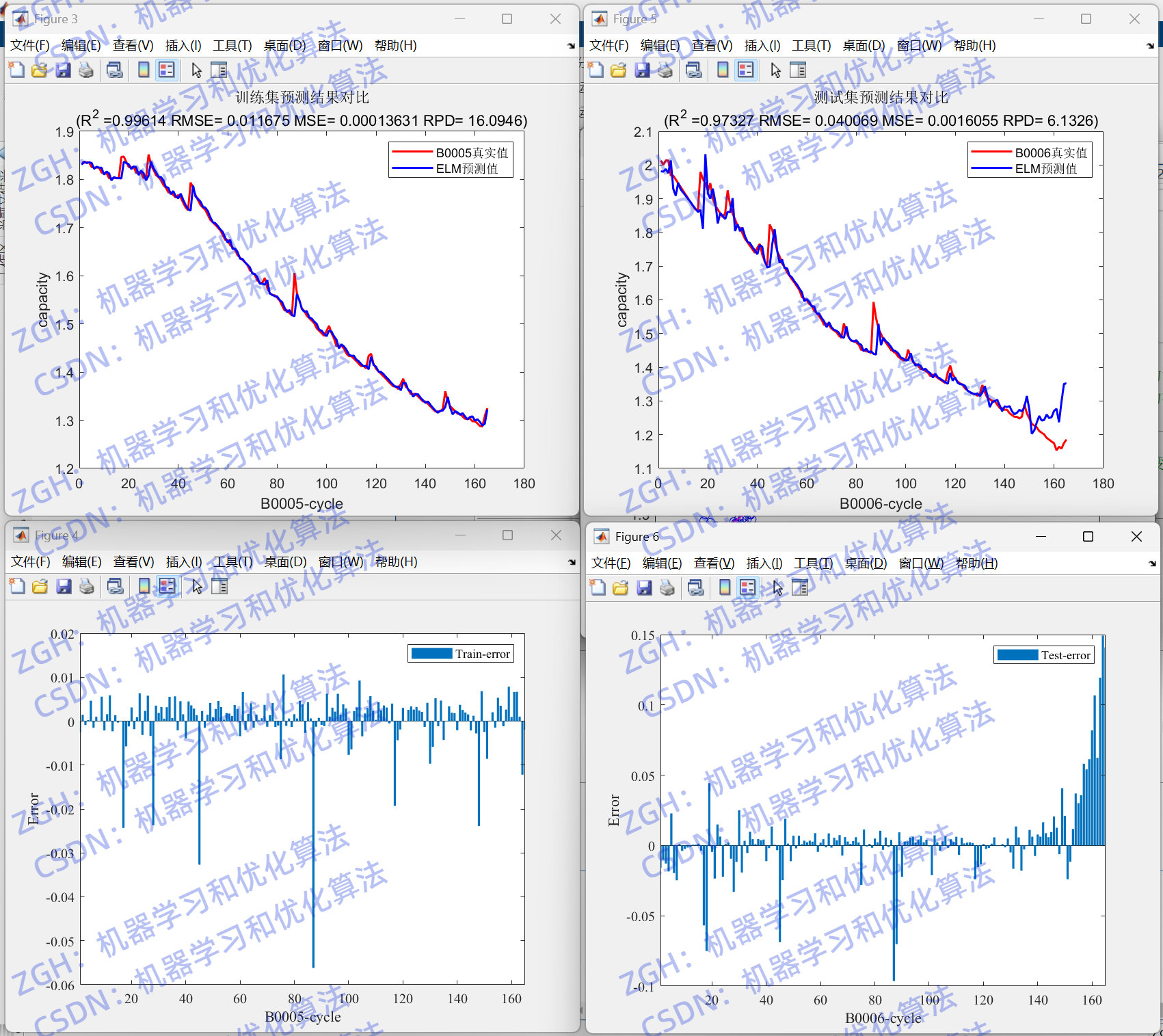This screenshot has width=1163, height=1036.
Task: Toggle Link Plot in Figure 3 toolbar
Action: (115, 70)
